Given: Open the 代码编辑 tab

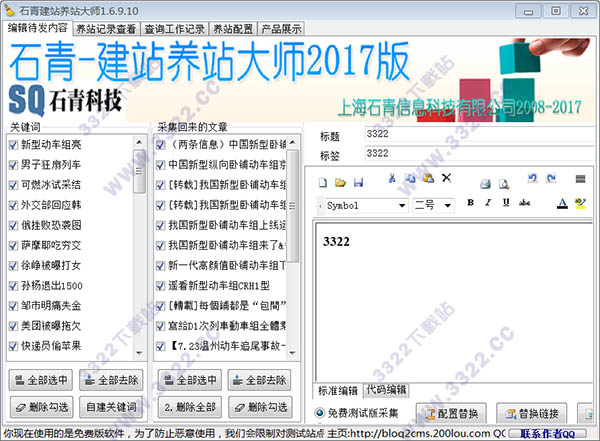Looking at the screenshot, I should coord(386,390).
